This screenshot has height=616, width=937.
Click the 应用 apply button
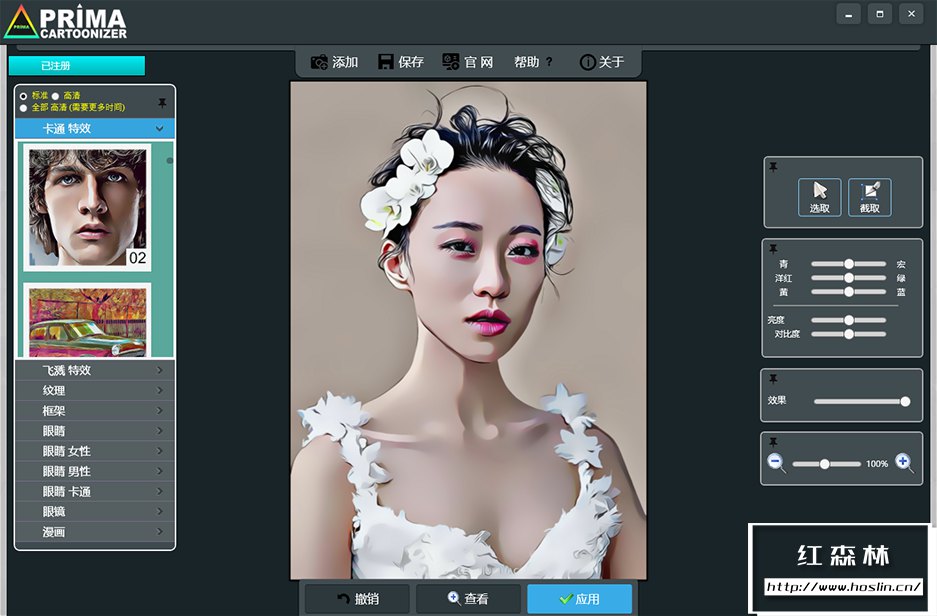coord(579,599)
